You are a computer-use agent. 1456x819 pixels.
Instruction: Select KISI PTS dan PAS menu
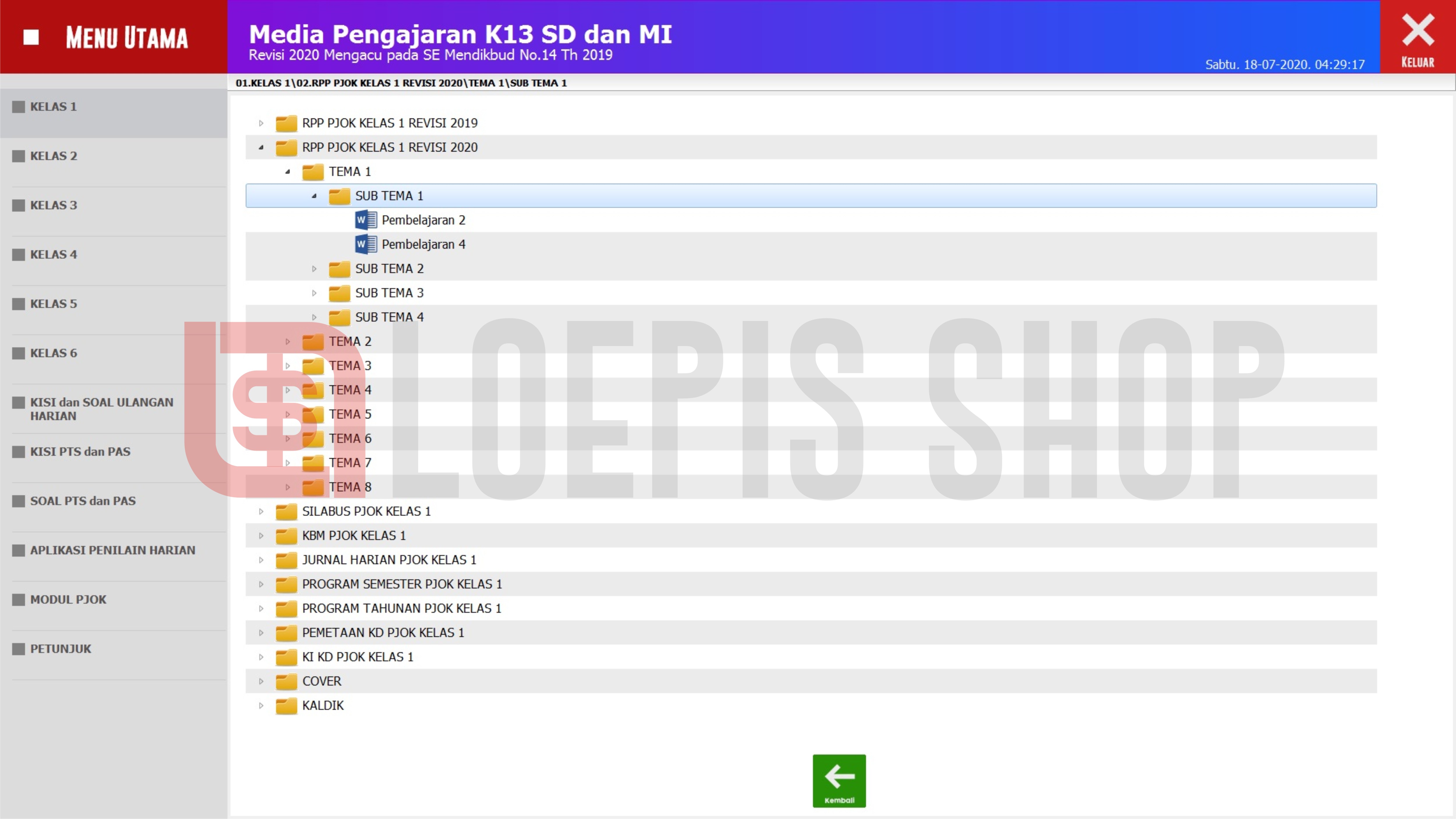80,452
